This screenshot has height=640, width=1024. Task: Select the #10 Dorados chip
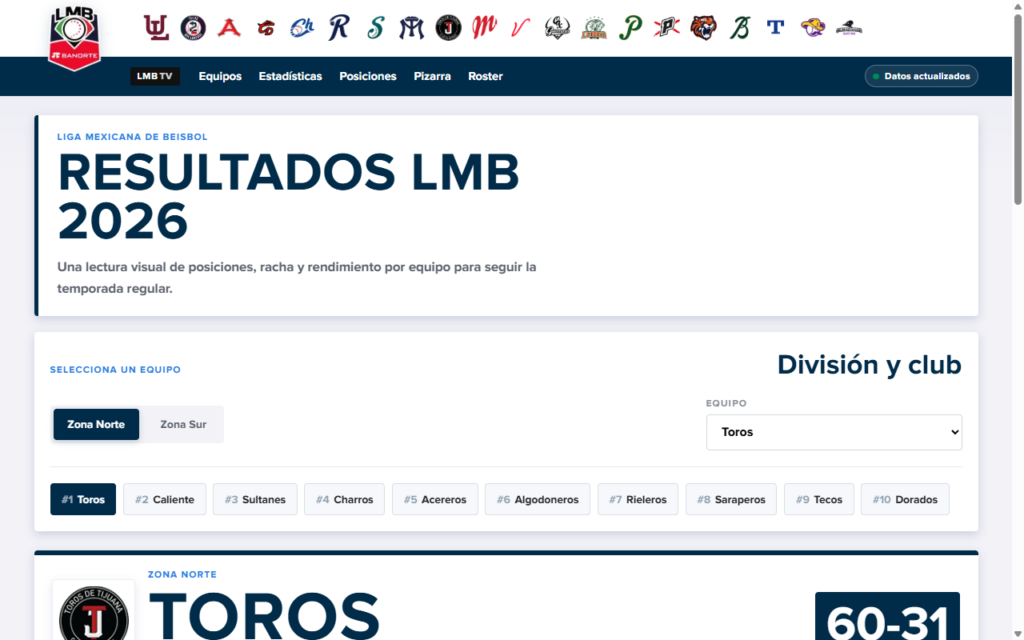click(905, 500)
